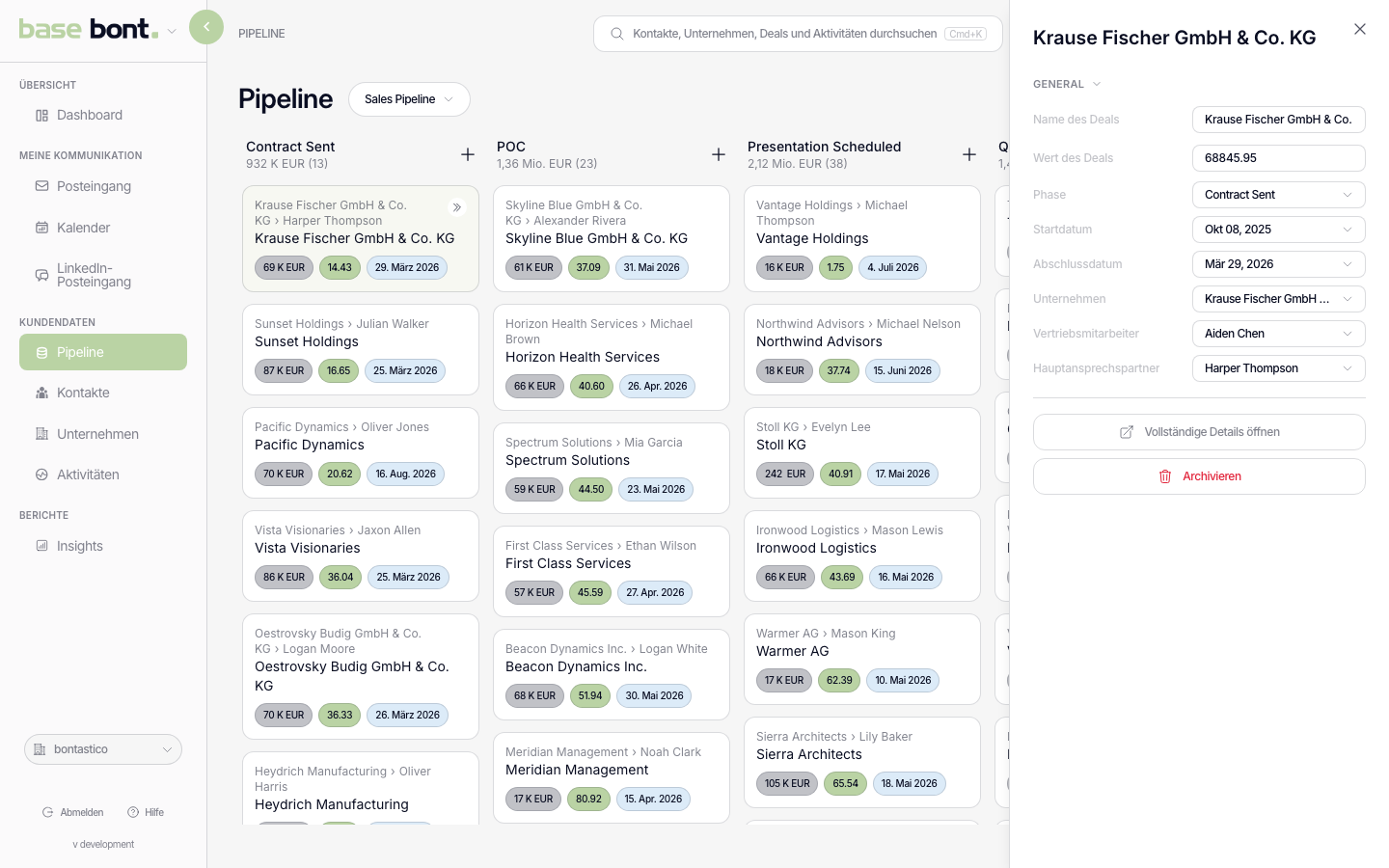
Task: Click the Vista Visionaries deal title
Action: click(308, 548)
